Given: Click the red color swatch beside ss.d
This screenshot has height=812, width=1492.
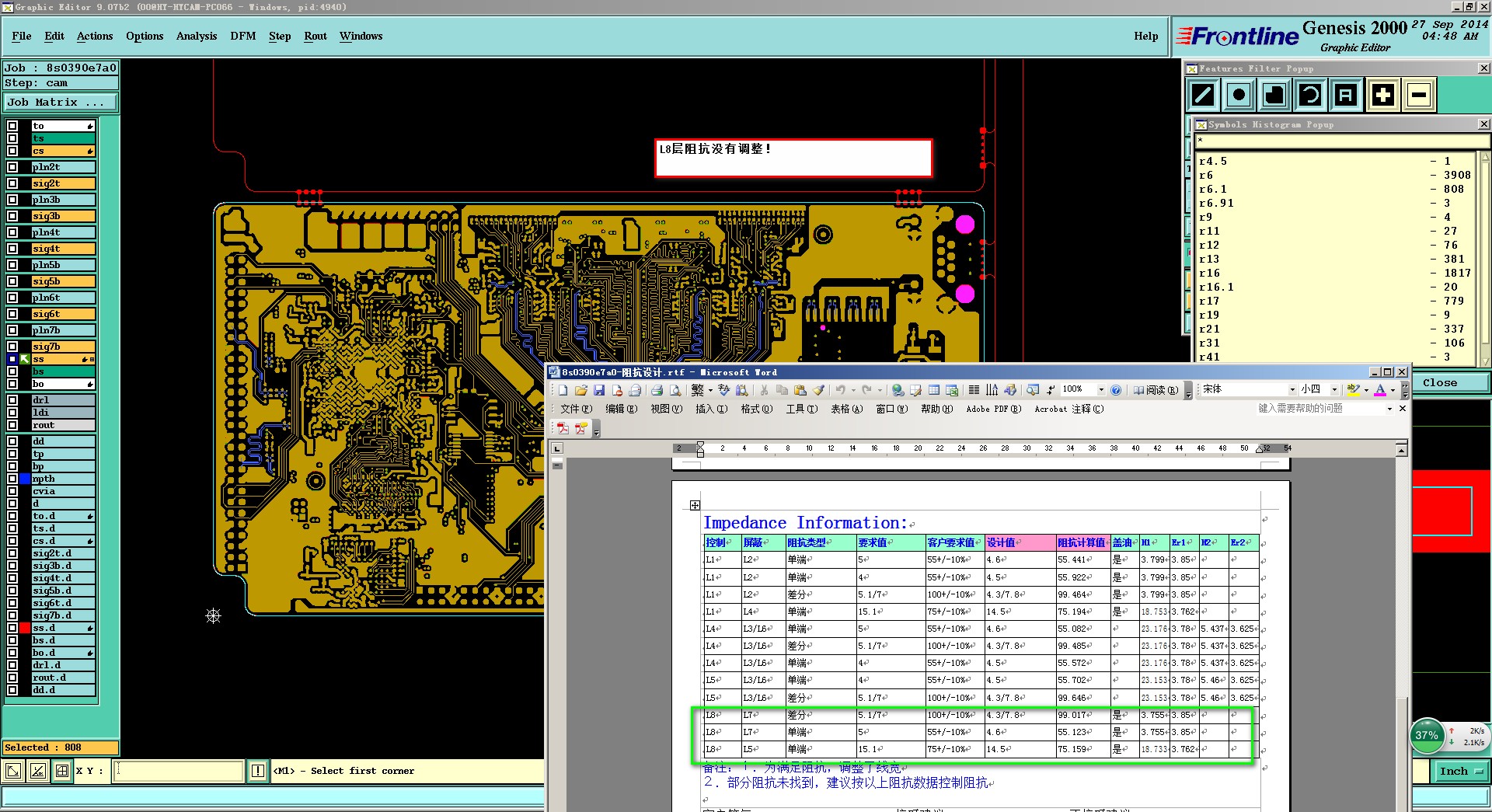Looking at the screenshot, I should point(25,628).
